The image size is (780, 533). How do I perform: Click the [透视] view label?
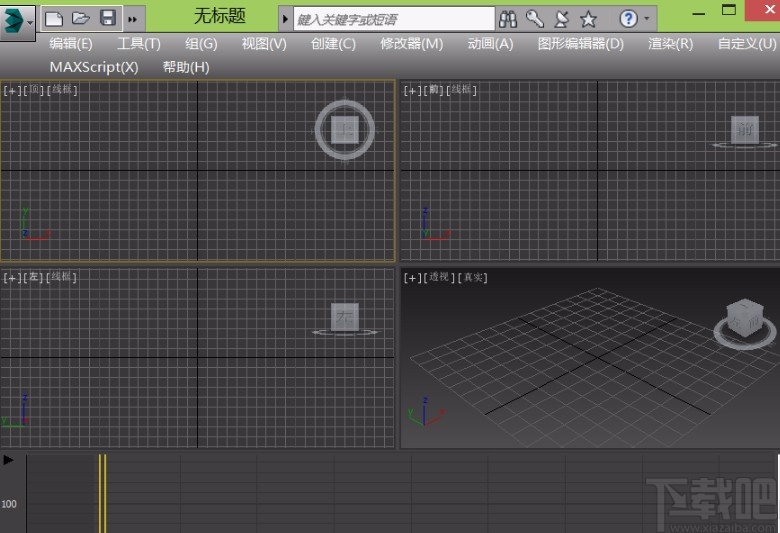[x=439, y=277]
